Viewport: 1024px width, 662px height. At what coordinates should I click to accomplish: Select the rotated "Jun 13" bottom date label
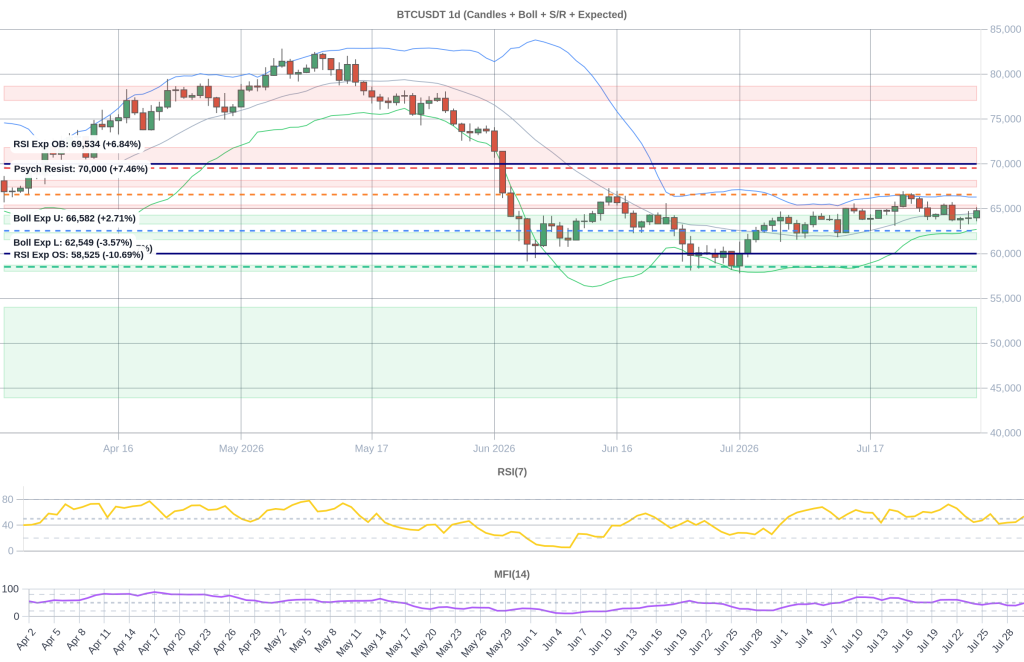(625, 642)
